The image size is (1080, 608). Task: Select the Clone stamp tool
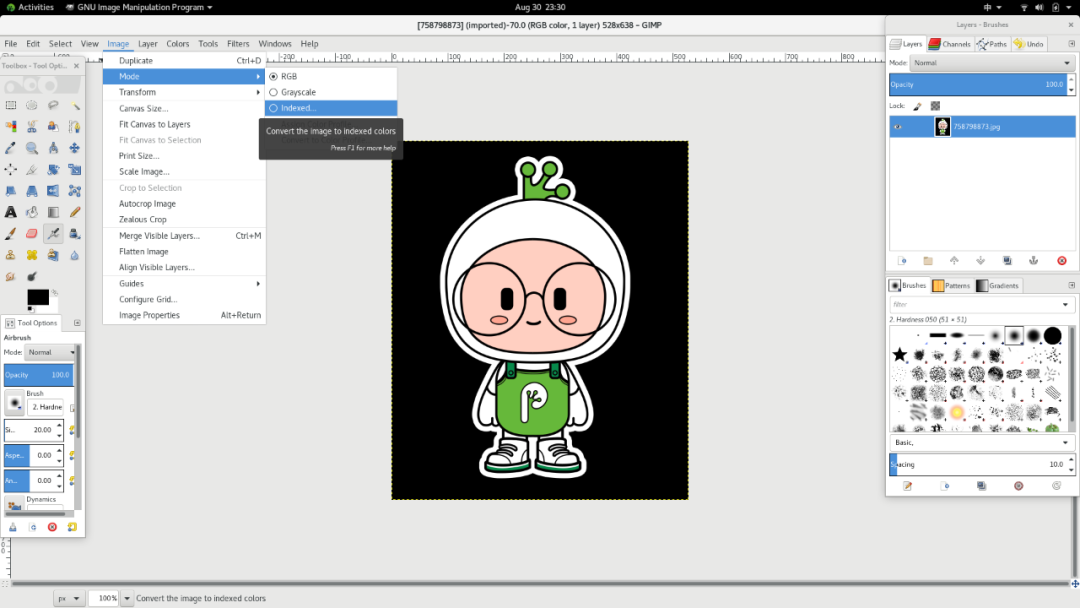coord(11,255)
